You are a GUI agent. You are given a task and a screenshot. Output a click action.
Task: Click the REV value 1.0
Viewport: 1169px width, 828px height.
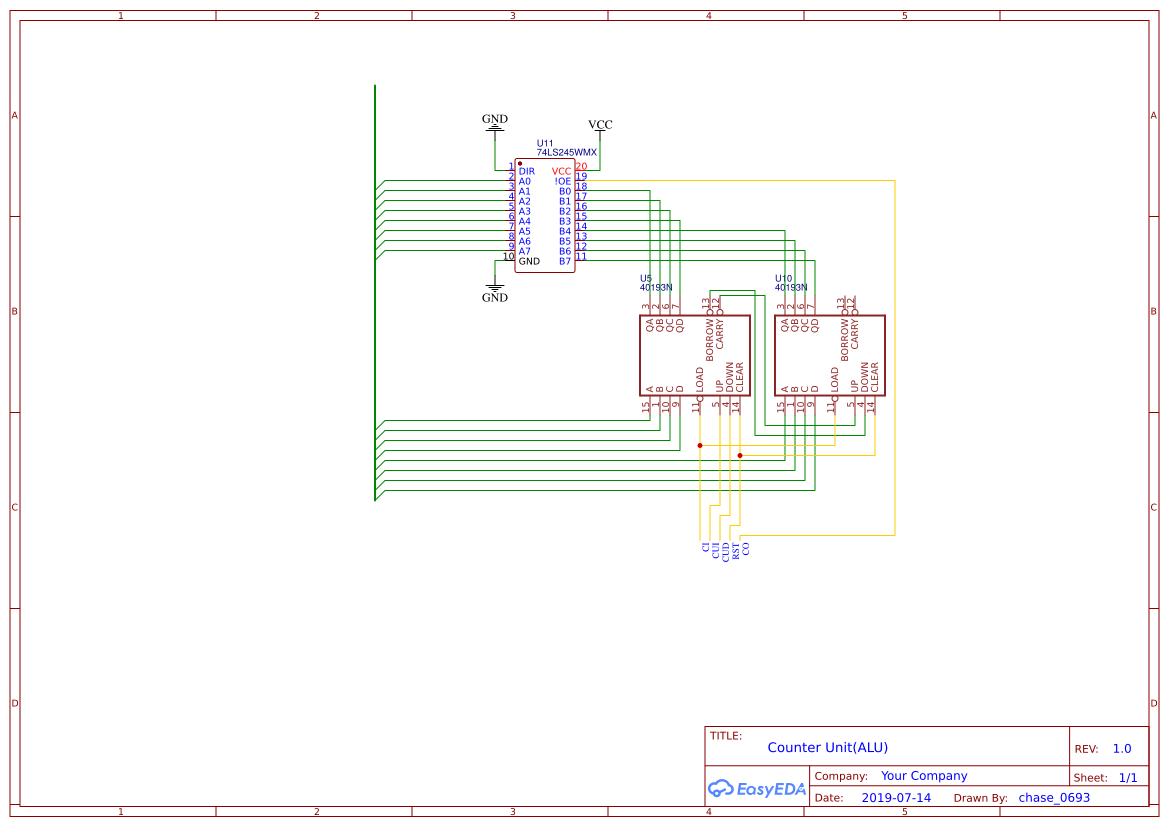tap(1121, 749)
